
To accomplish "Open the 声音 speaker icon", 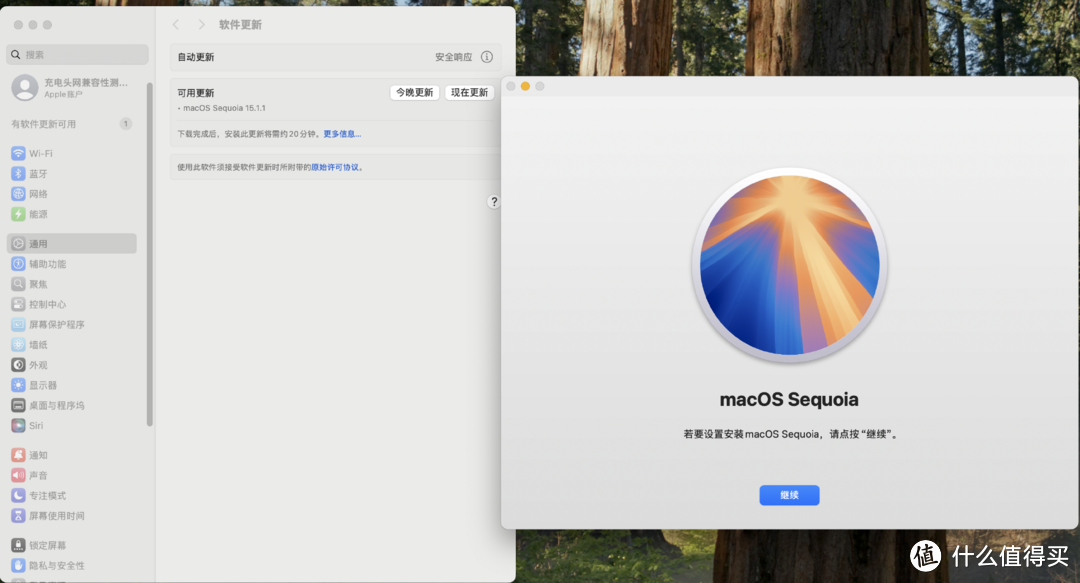I will click(19, 475).
